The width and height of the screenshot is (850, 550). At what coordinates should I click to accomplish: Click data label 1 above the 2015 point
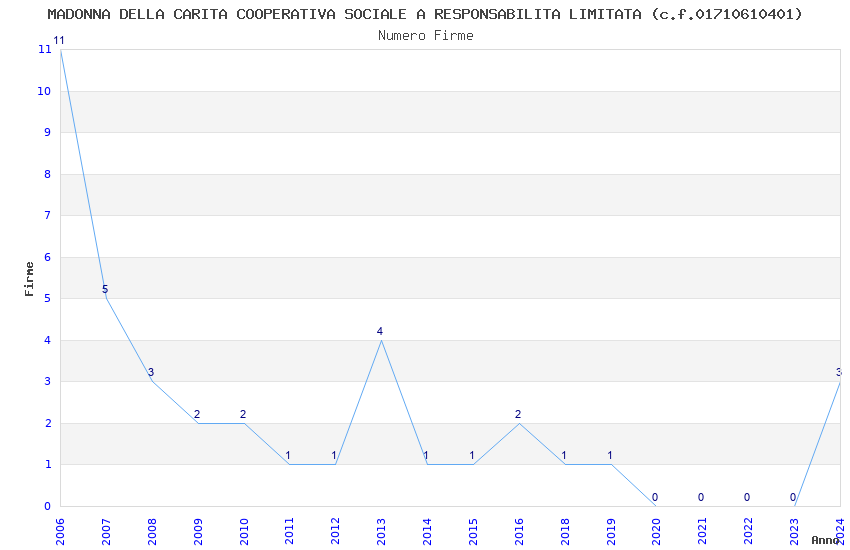[x=472, y=455]
